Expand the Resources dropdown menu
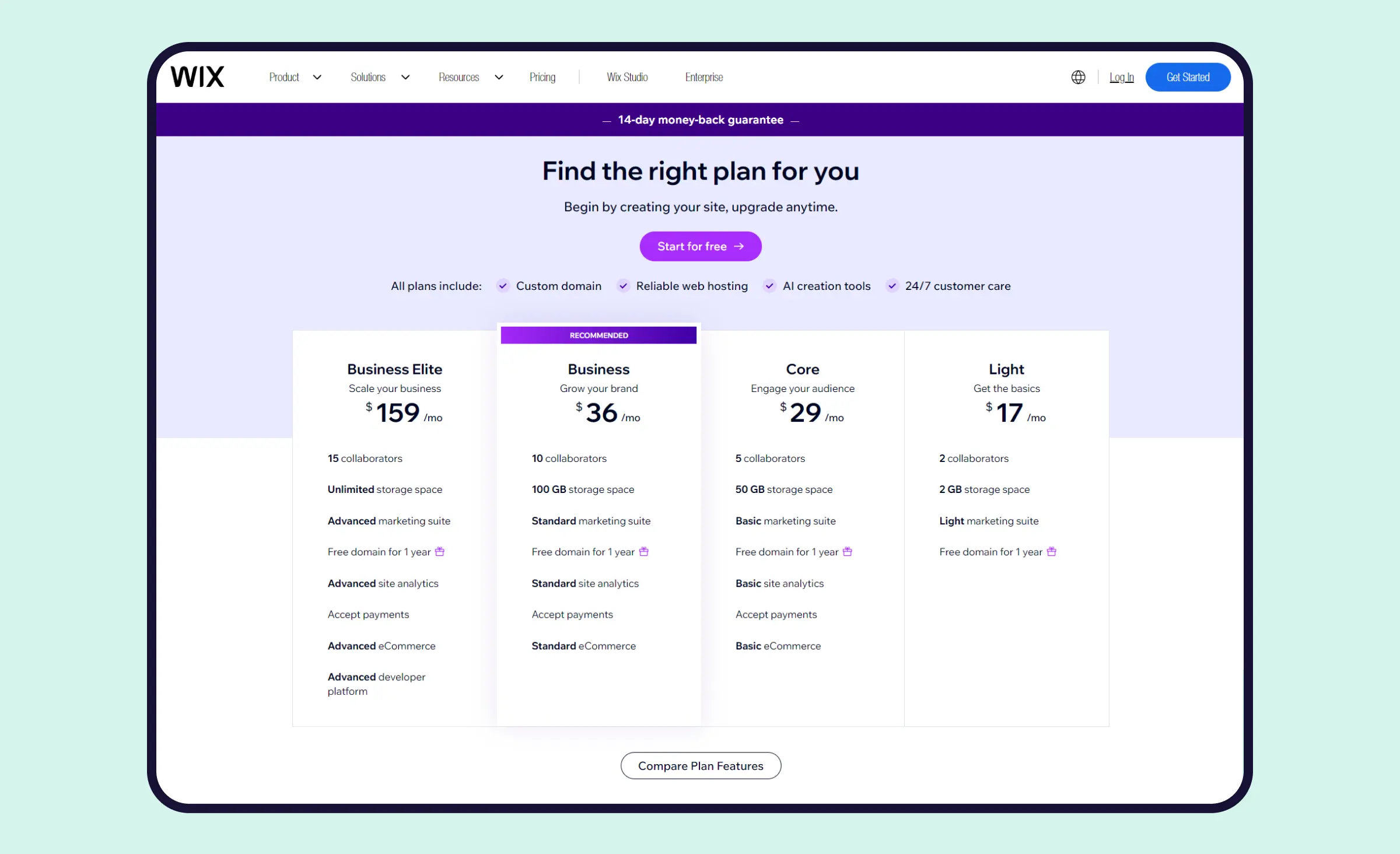This screenshot has width=1400, height=854. tap(470, 76)
